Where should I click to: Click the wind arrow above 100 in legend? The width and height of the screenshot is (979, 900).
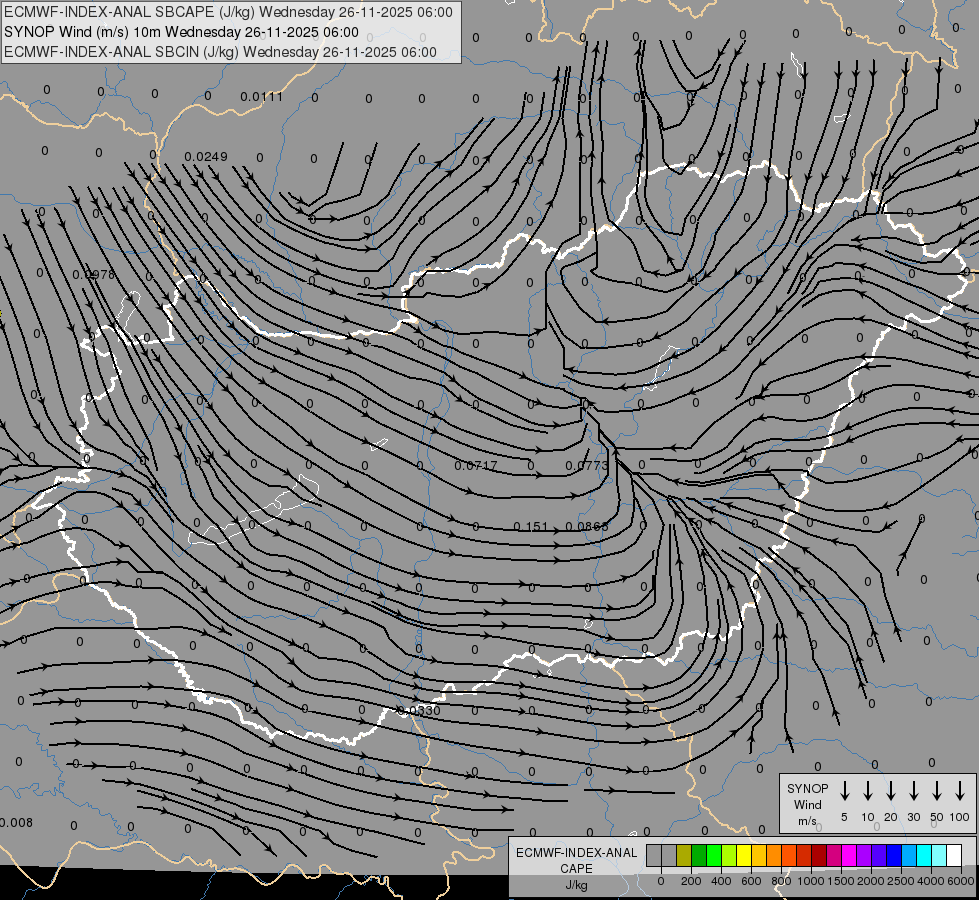[x=960, y=791]
